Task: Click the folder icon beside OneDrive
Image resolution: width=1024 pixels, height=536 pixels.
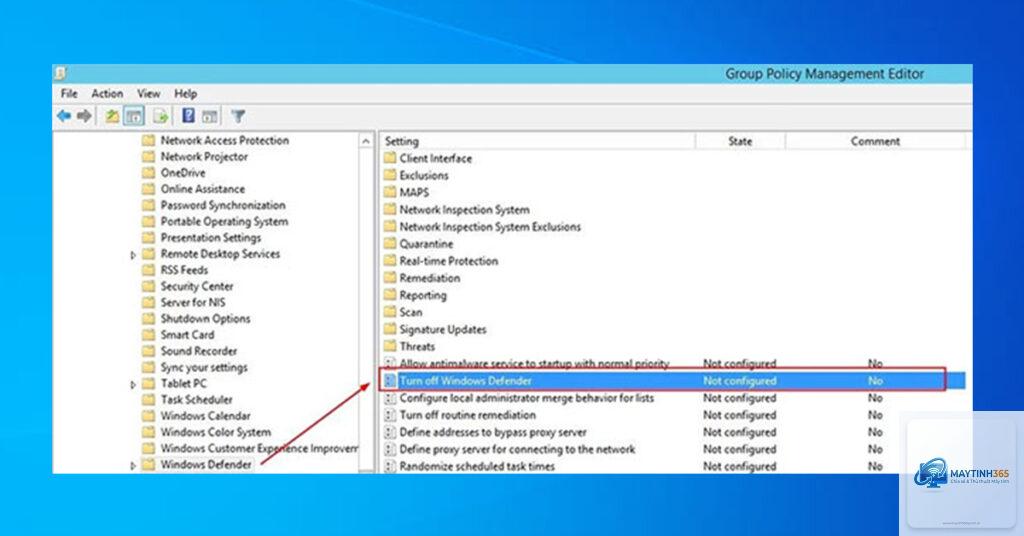Action: [x=149, y=172]
